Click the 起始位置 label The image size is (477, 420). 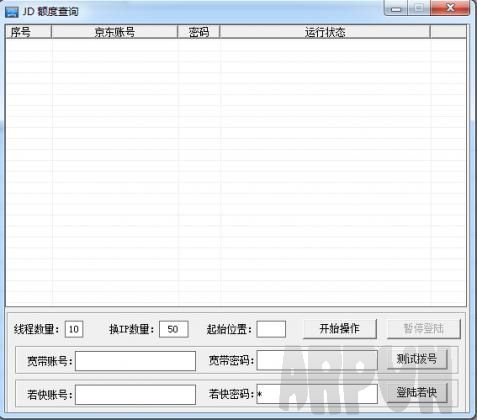click(x=229, y=329)
